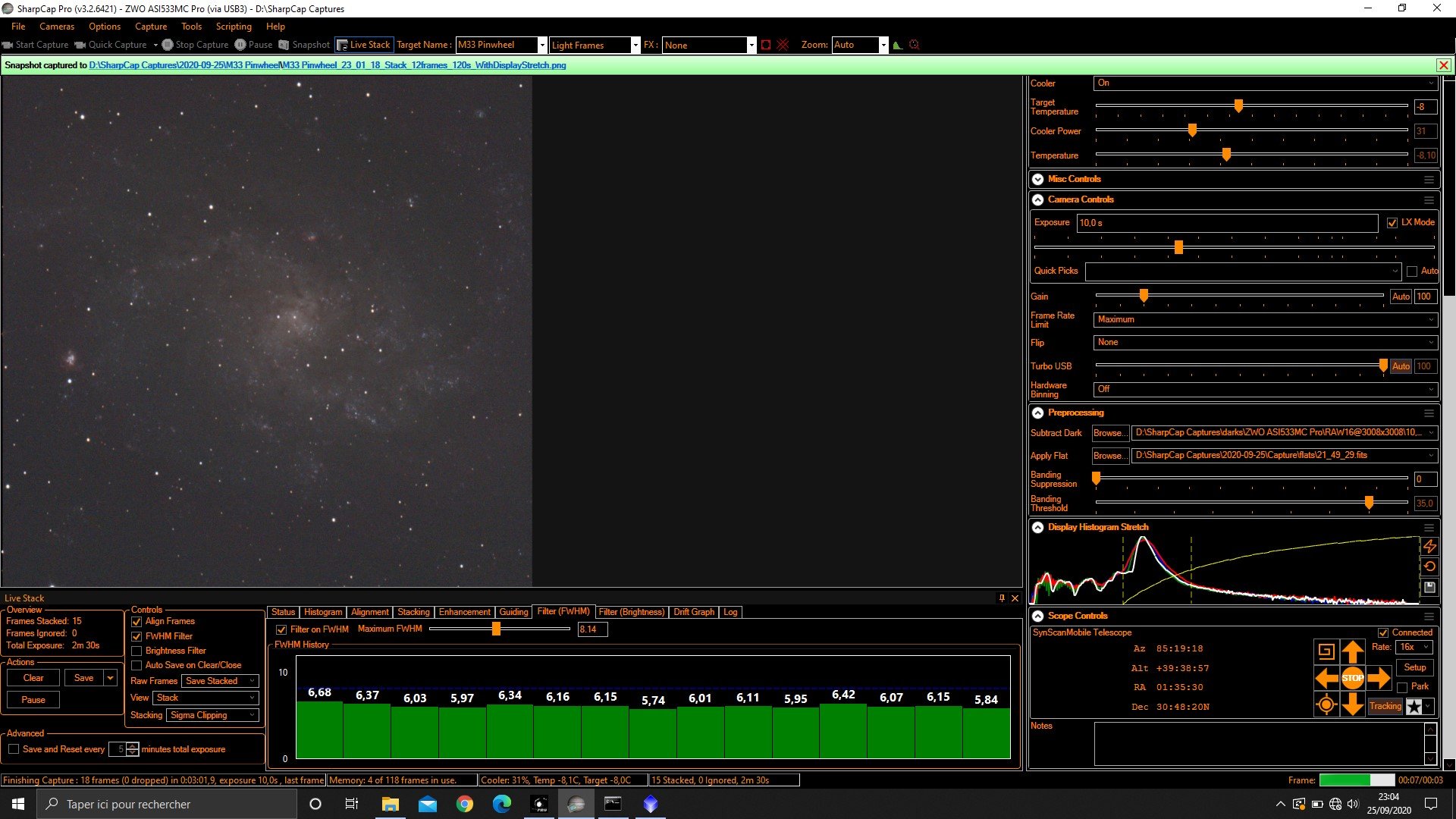
Task: Switch to the Drift Graph tab
Action: tap(694, 613)
